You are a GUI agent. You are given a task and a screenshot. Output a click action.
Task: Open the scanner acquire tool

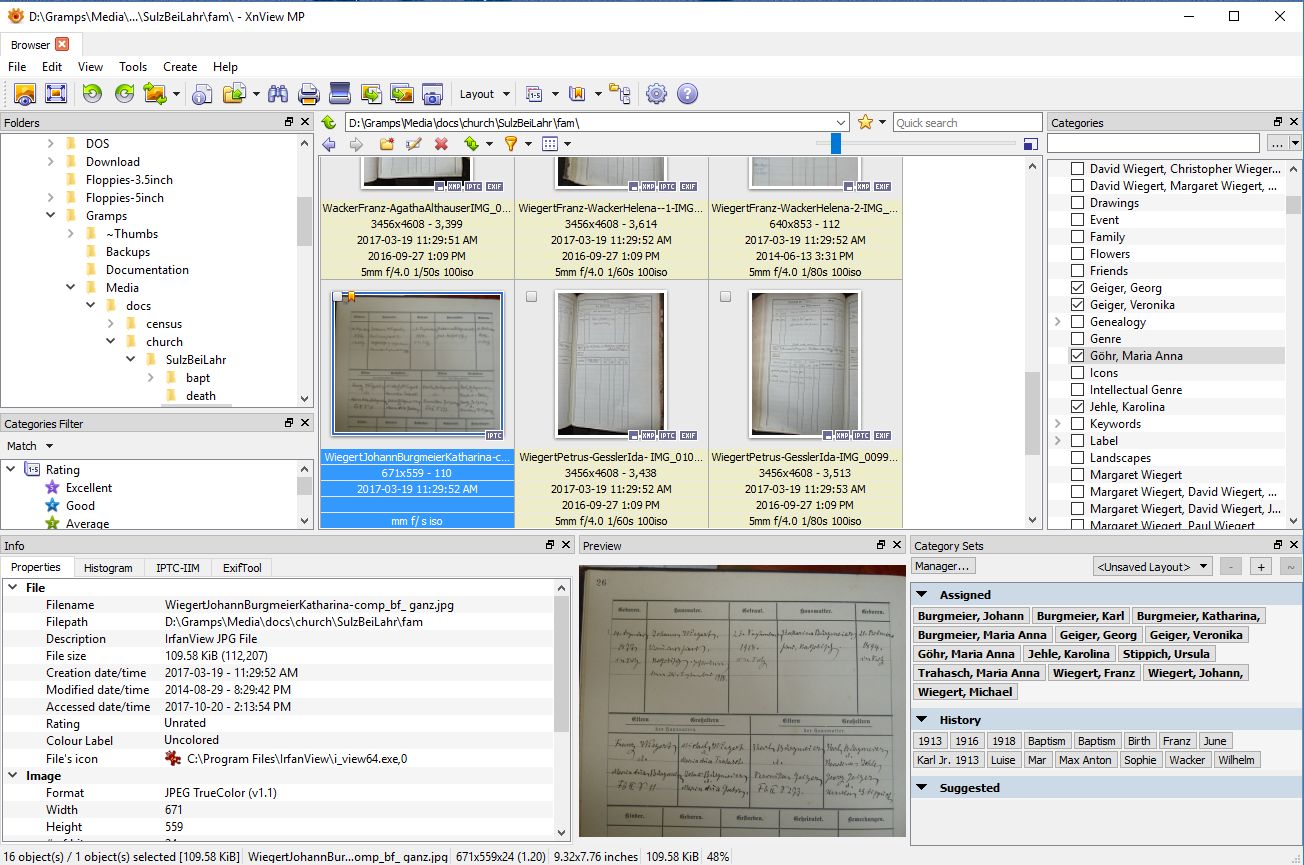[340, 94]
